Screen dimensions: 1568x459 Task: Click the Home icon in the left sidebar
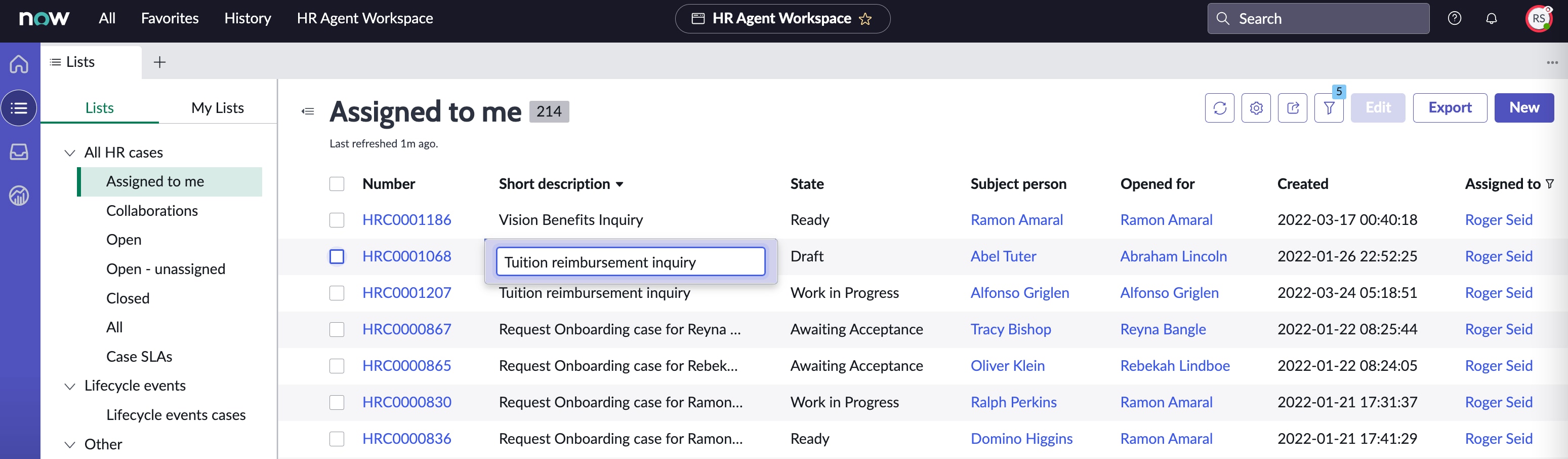pos(19,64)
